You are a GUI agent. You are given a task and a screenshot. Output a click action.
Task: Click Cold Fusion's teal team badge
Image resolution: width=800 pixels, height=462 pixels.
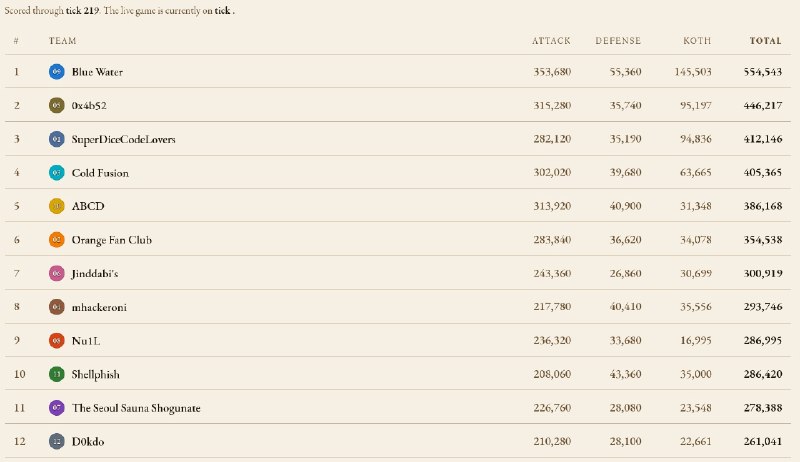(x=57, y=172)
